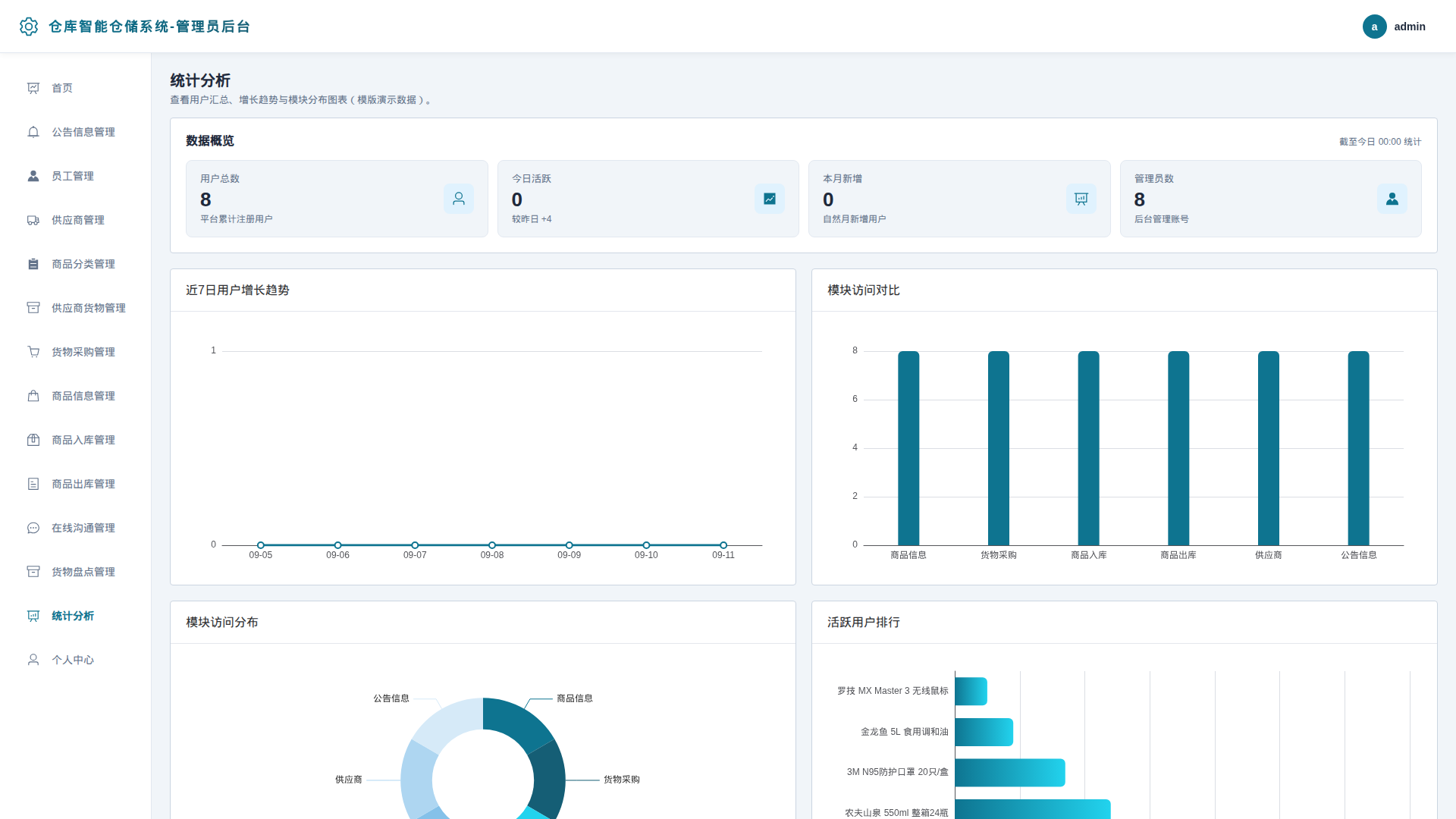Image resolution: width=1456 pixels, height=819 pixels.
Task: Click the gear logo icon in the header
Action: tap(29, 27)
